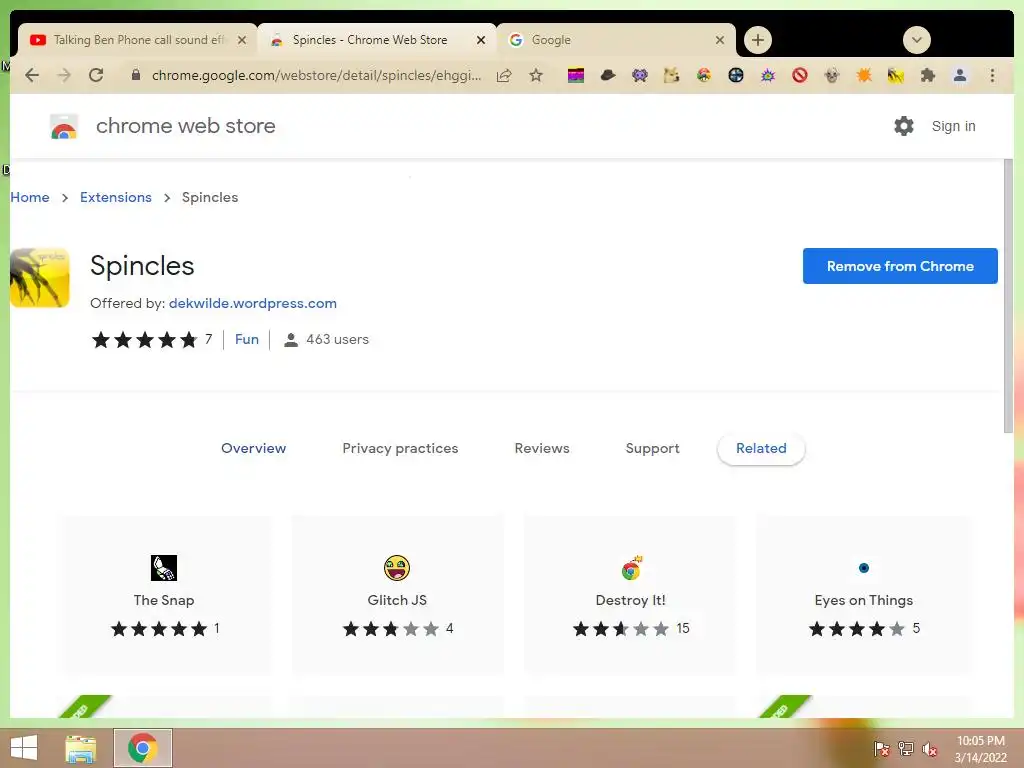
Task: Click the glitchy striped extension icon in toolbar
Action: [x=575, y=76]
